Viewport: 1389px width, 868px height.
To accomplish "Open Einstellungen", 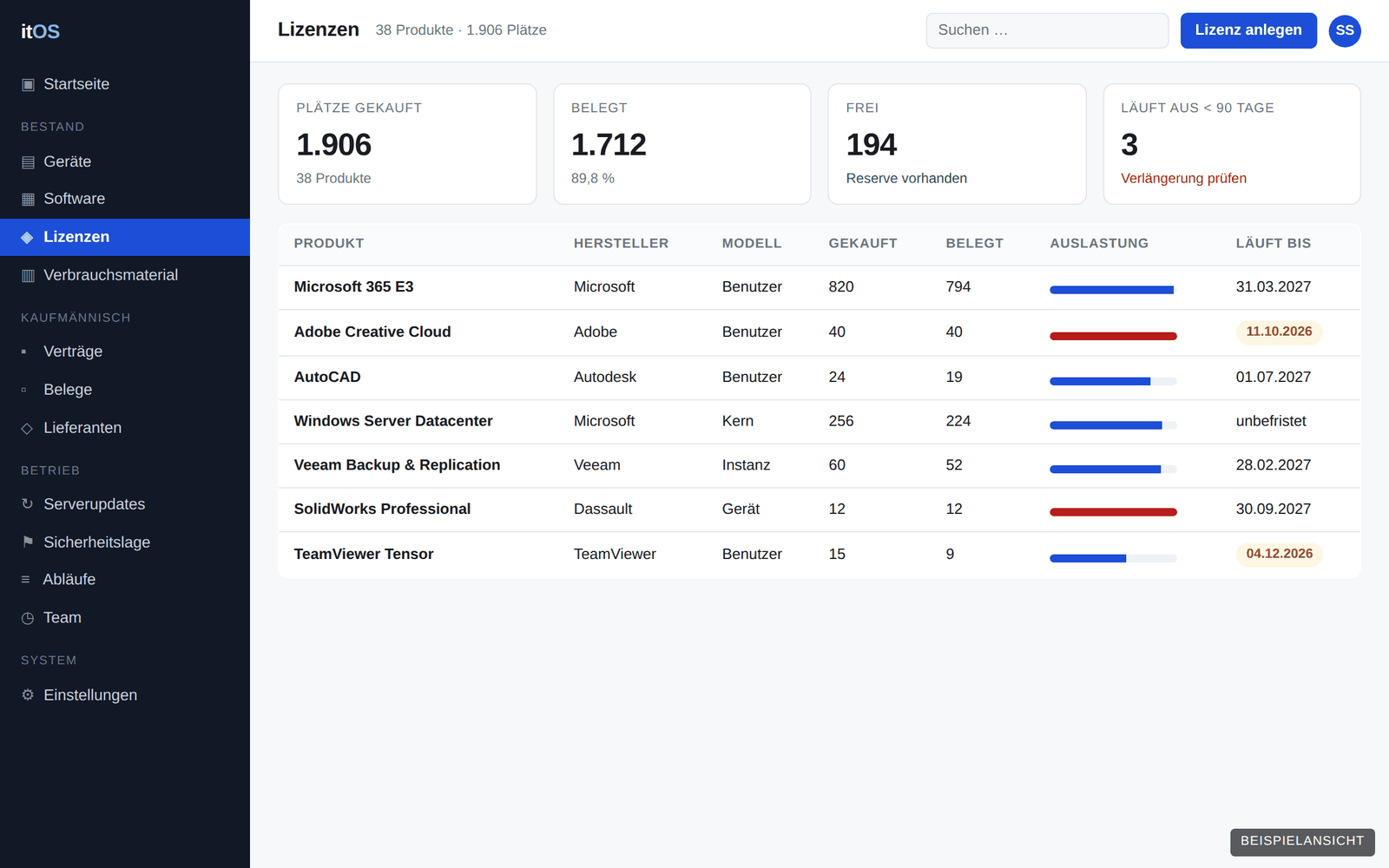I will pos(125,695).
